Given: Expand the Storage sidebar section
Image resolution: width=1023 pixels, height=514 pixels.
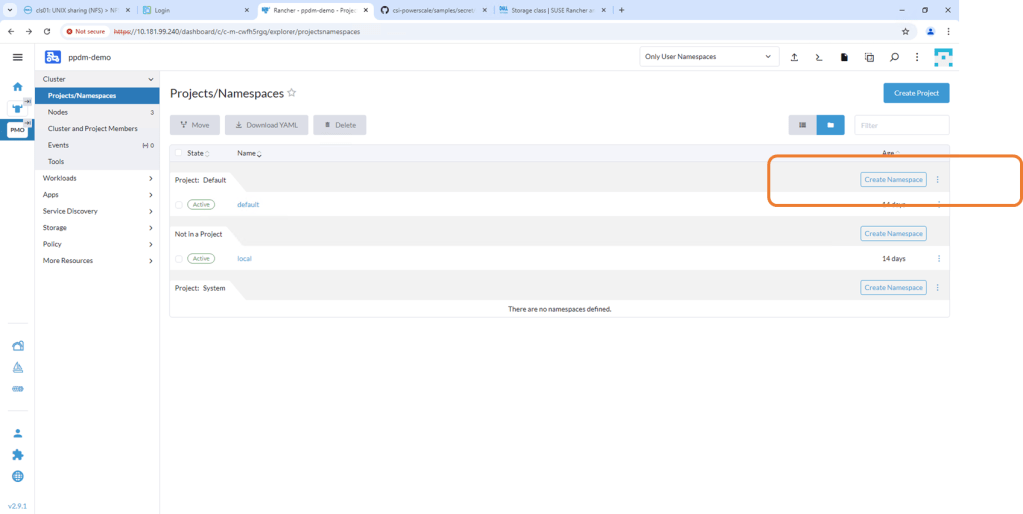Looking at the screenshot, I should [x=97, y=228].
